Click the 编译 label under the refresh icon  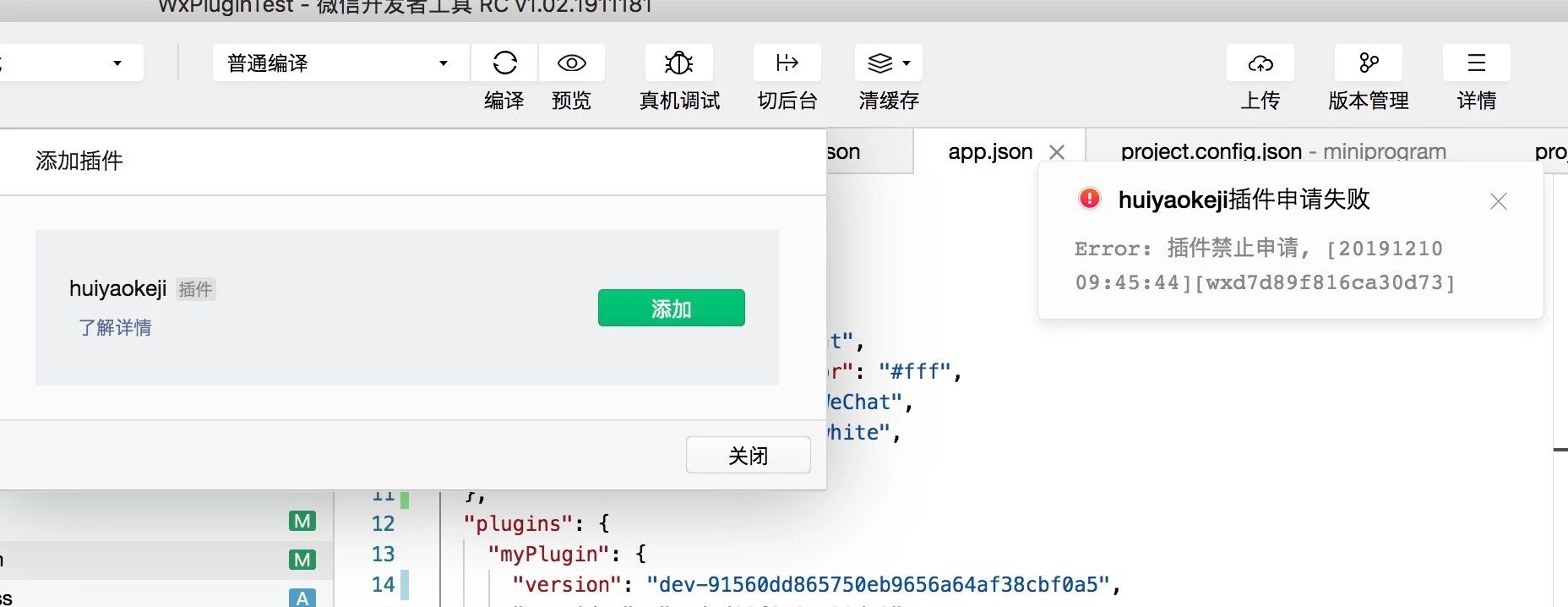pyautogui.click(x=504, y=101)
